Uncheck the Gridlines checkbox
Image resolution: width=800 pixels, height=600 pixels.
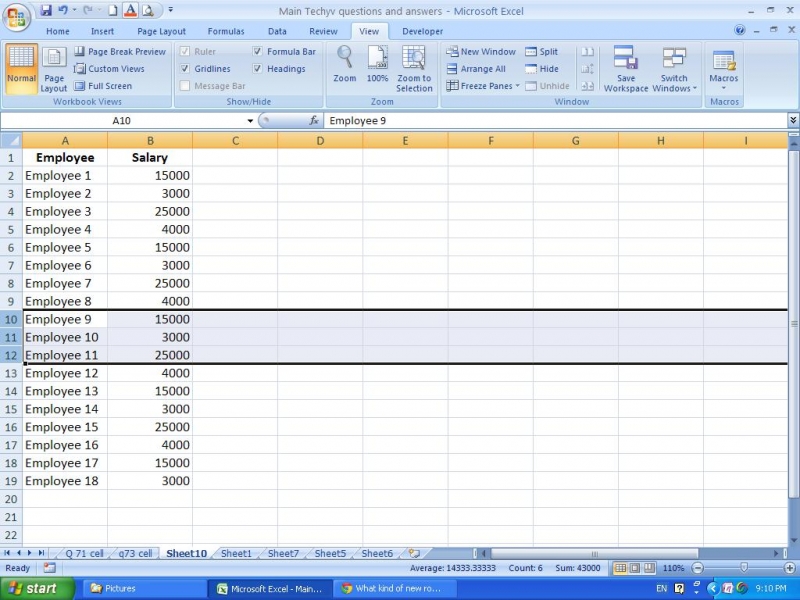point(185,69)
